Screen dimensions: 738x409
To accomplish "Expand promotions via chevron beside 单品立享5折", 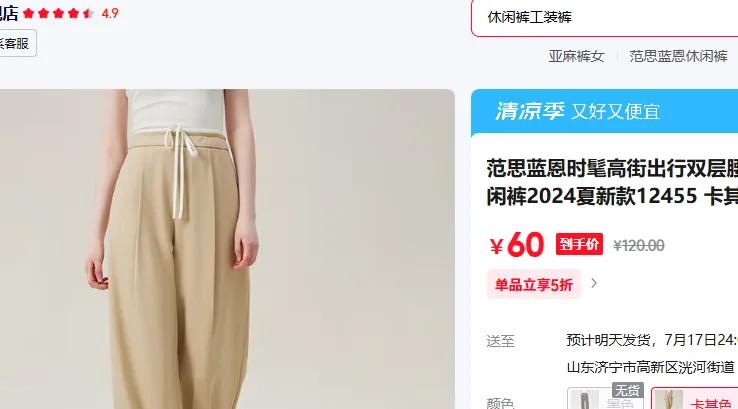I will tap(594, 283).
